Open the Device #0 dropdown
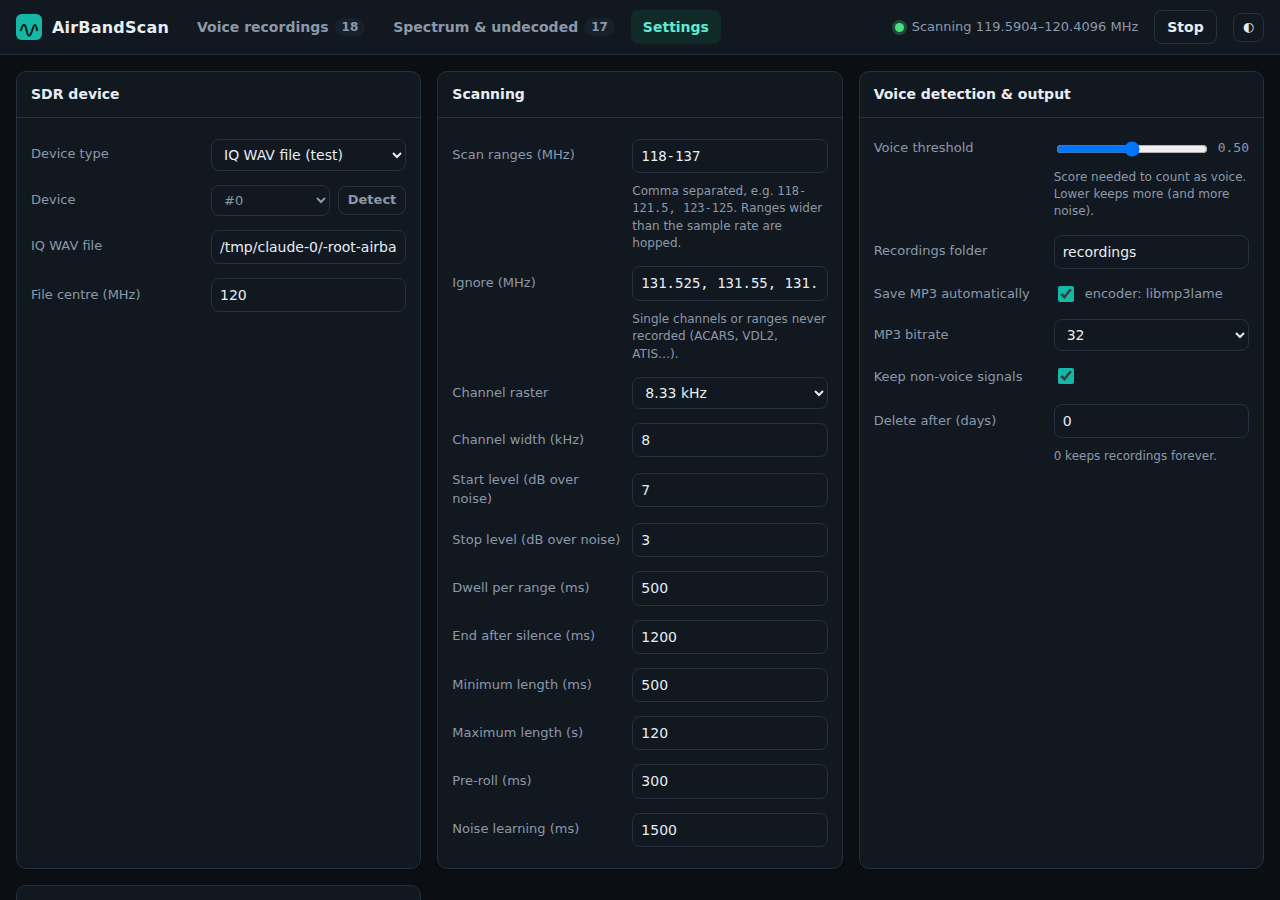The width and height of the screenshot is (1280, 900). coord(270,200)
